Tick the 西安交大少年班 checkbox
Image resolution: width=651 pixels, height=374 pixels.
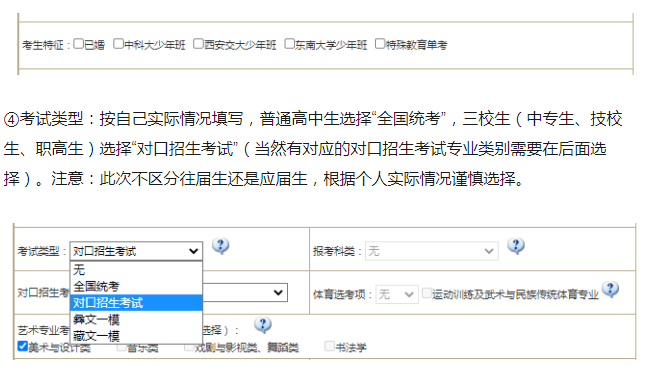[x=198, y=44]
